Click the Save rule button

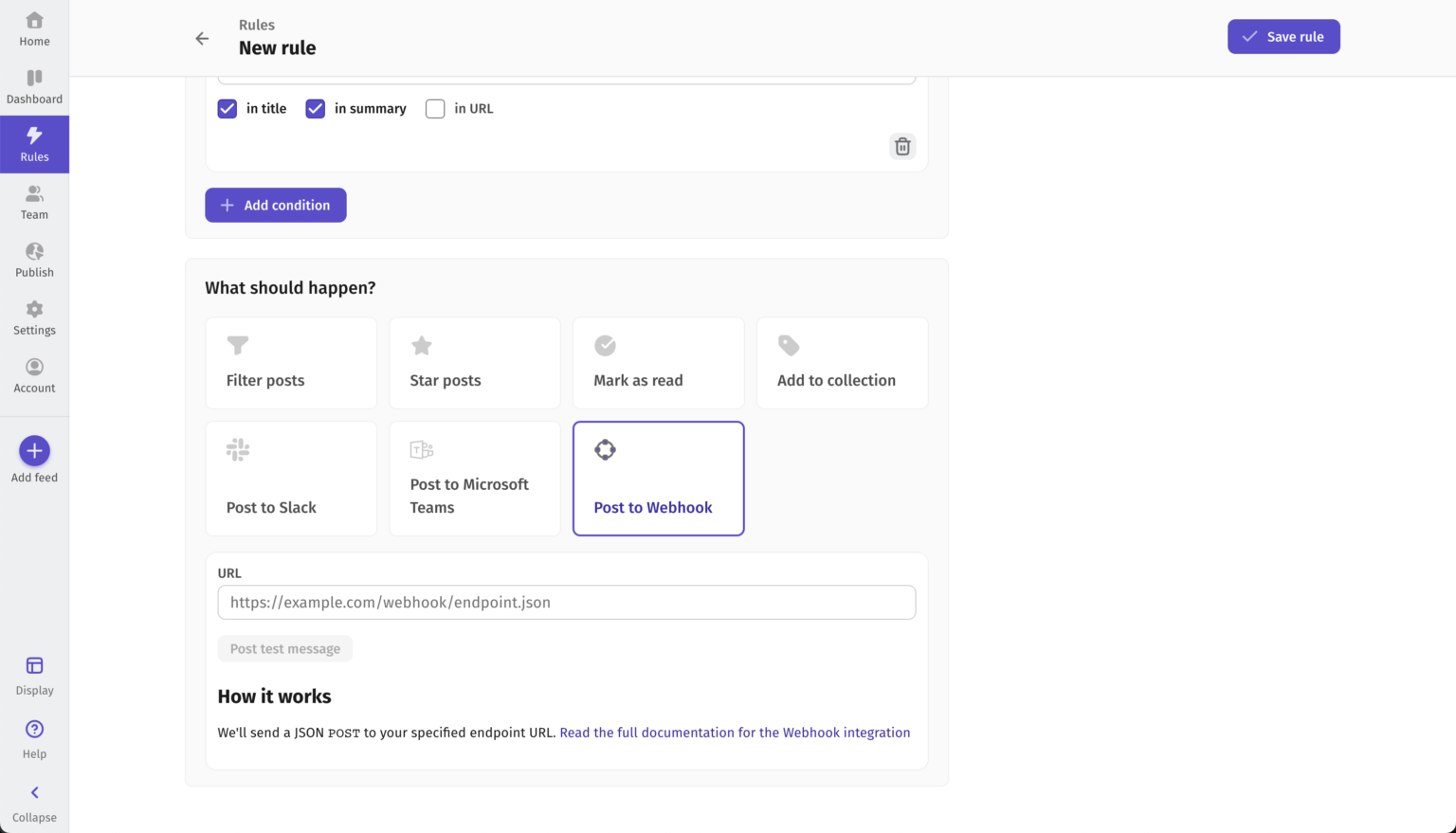pyautogui.click(x=1283, y=36)
